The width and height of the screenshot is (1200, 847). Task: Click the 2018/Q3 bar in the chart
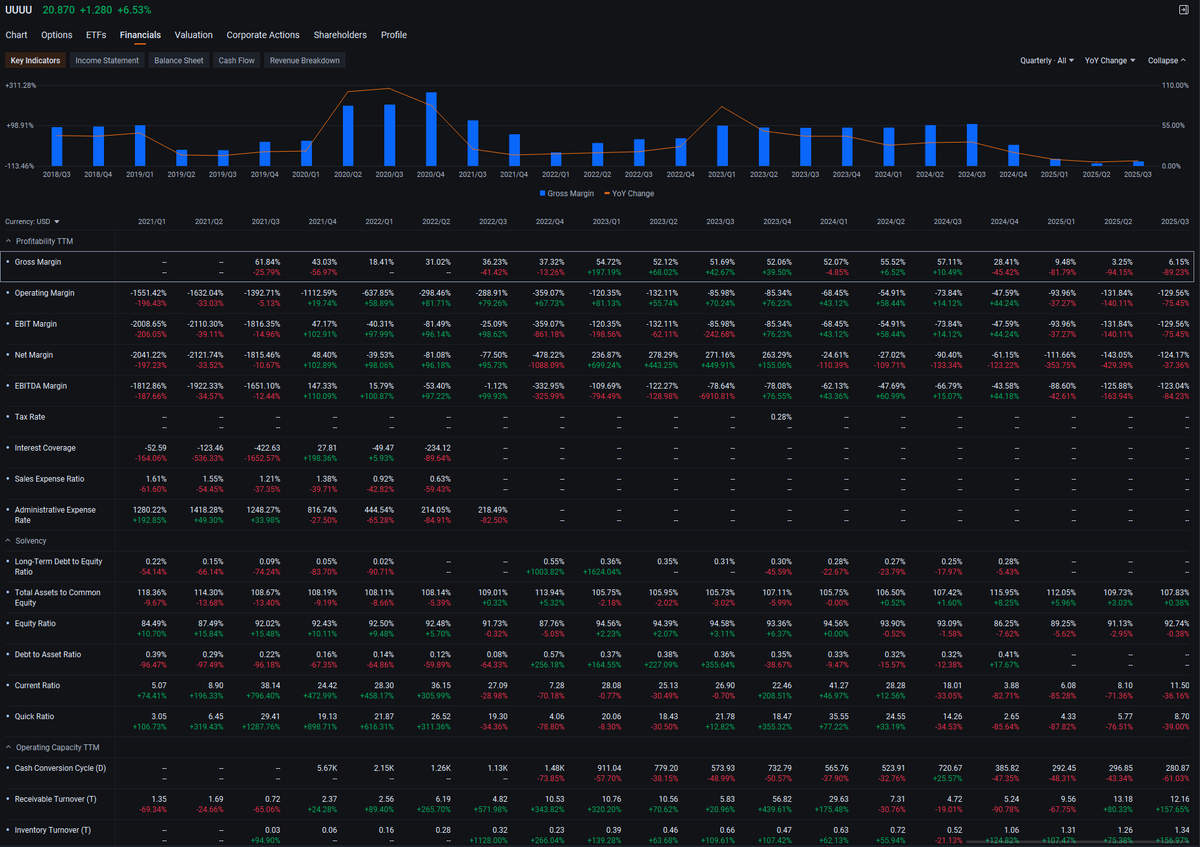tap(57, 147)
